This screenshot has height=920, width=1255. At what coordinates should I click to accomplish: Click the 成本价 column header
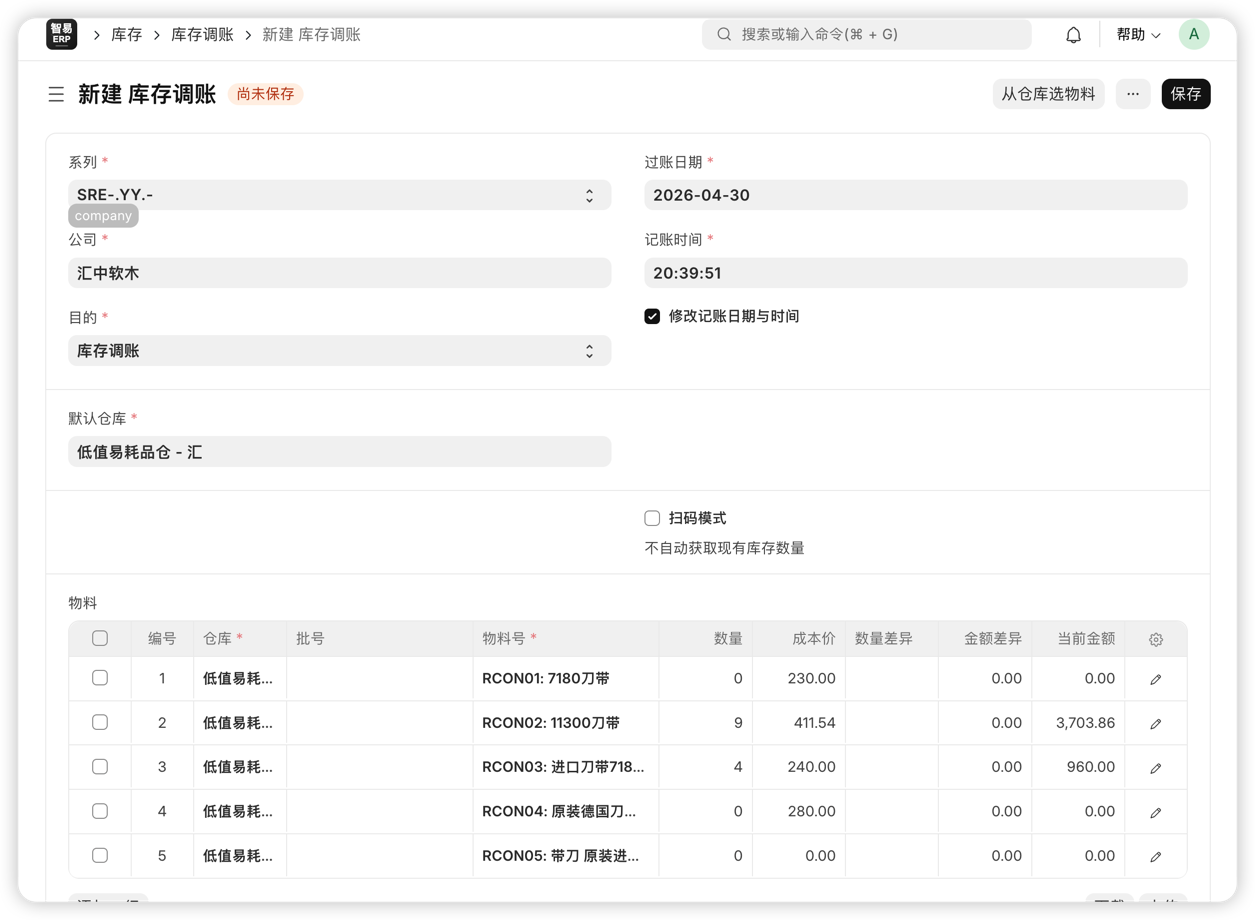(x=798, y=638)
